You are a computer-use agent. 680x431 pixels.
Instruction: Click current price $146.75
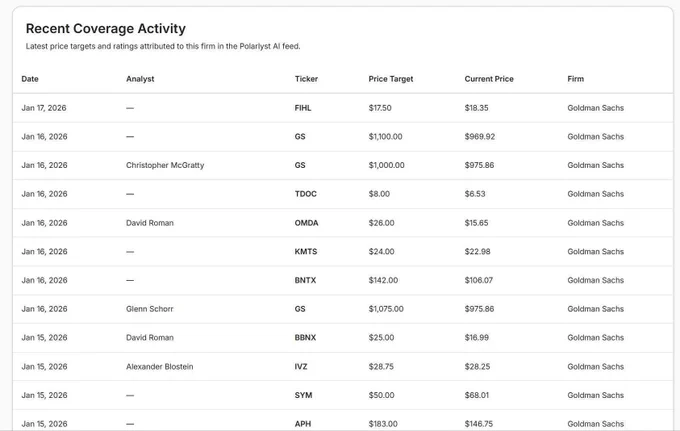point(479,424)
